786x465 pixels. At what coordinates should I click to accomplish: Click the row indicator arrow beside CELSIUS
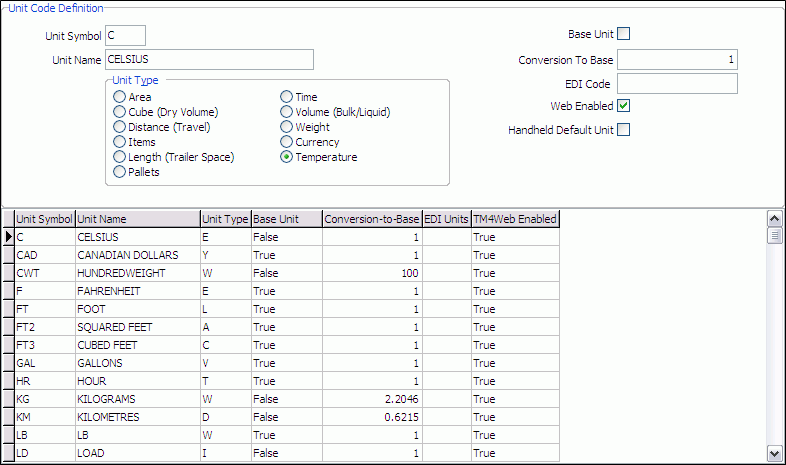click(x=8, y=237)
